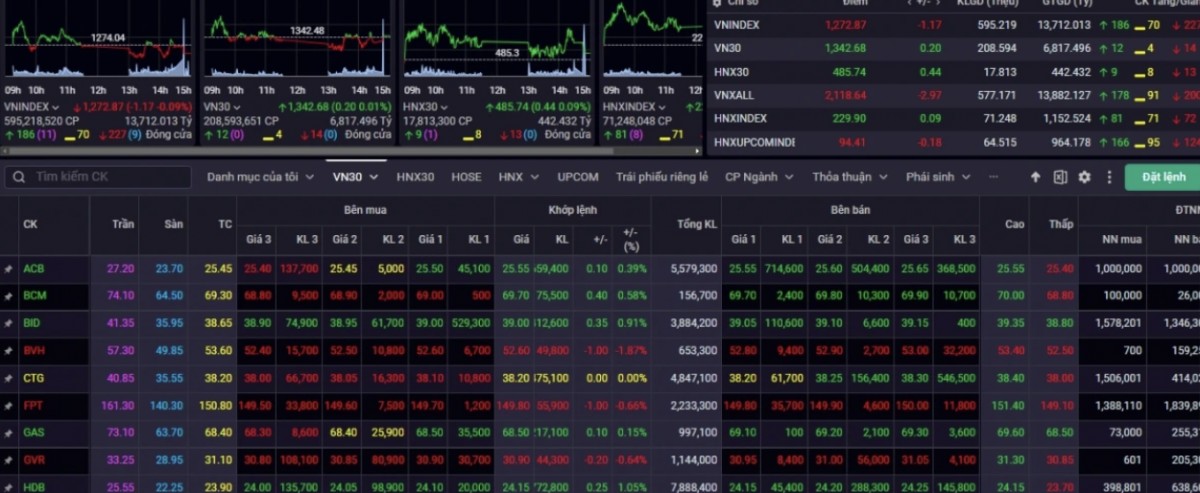This screenshot has width=1200, height=493.
Task: Expand the VNINDEX chart selector
Action: [x=56, y=106]
